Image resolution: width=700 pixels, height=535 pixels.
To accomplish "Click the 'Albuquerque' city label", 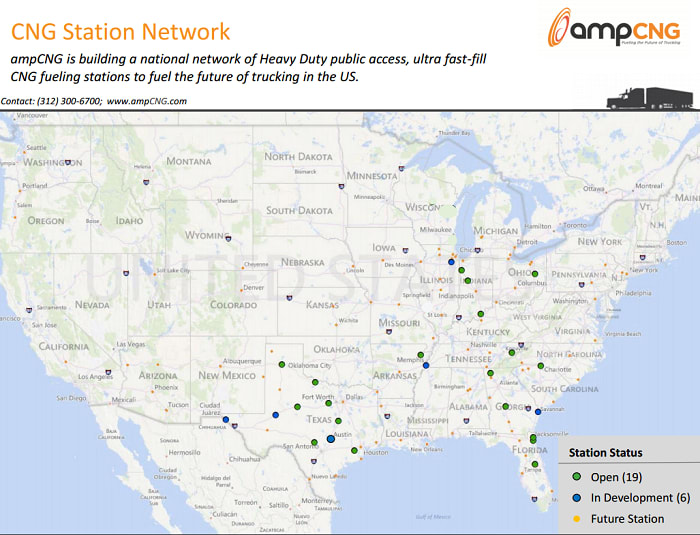I will (x=242, y=361).
